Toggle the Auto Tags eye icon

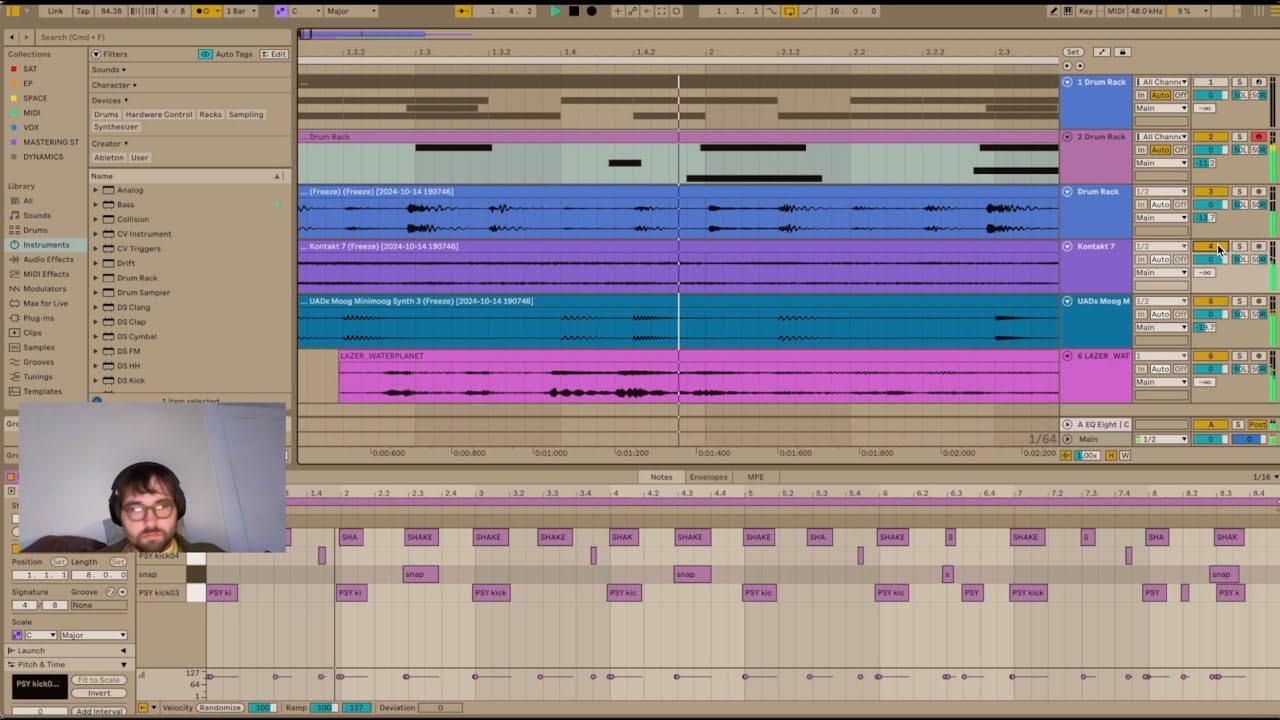point(205,54)
